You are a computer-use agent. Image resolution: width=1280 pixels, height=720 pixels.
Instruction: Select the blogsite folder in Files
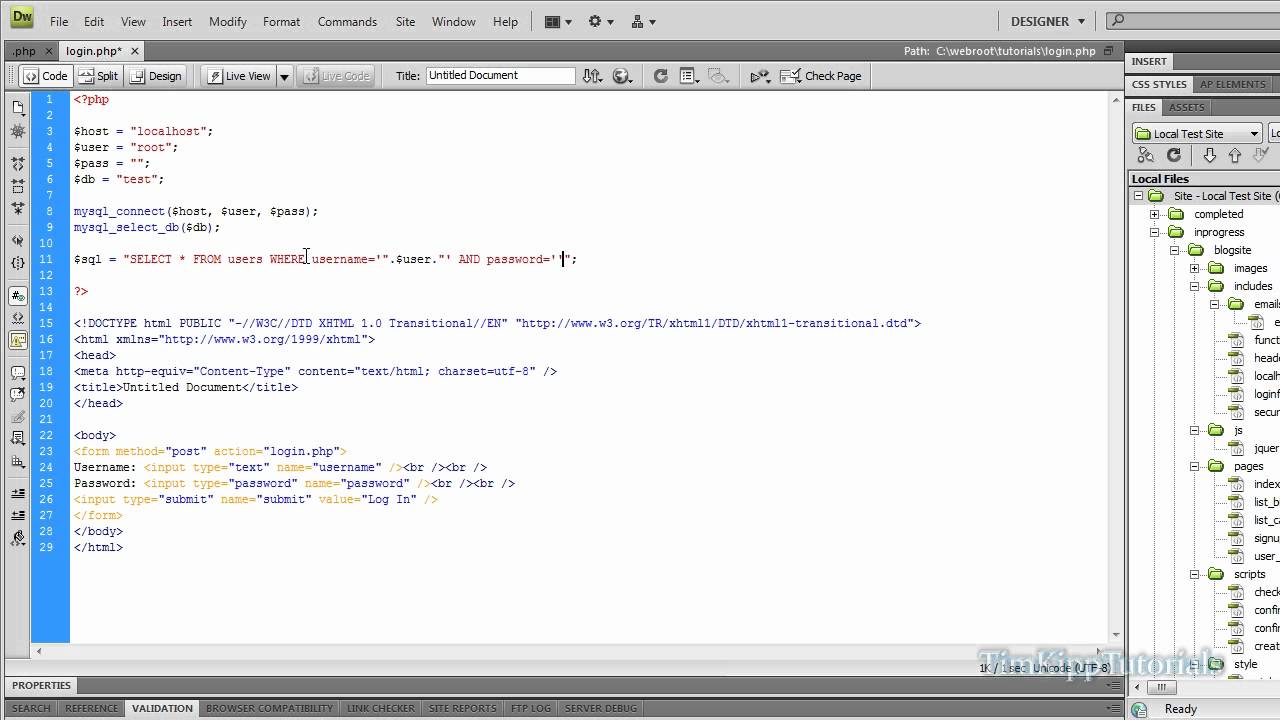click(1232, 250)
